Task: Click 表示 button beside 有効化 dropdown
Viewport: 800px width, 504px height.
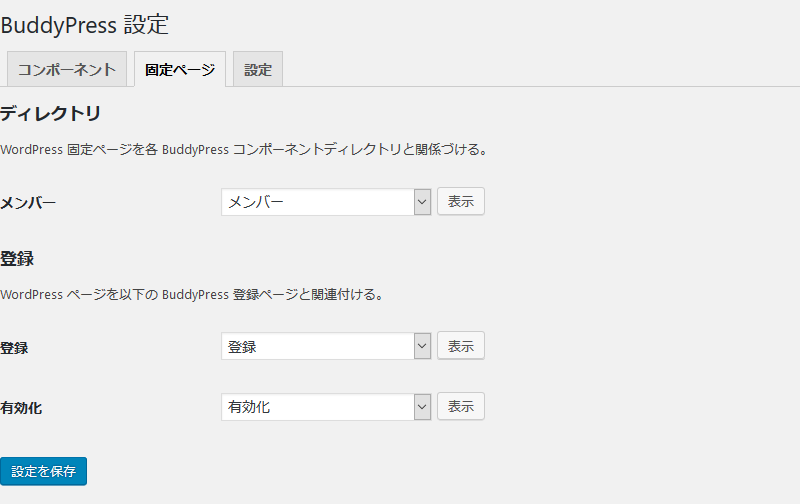Action: tap(461, 406)
